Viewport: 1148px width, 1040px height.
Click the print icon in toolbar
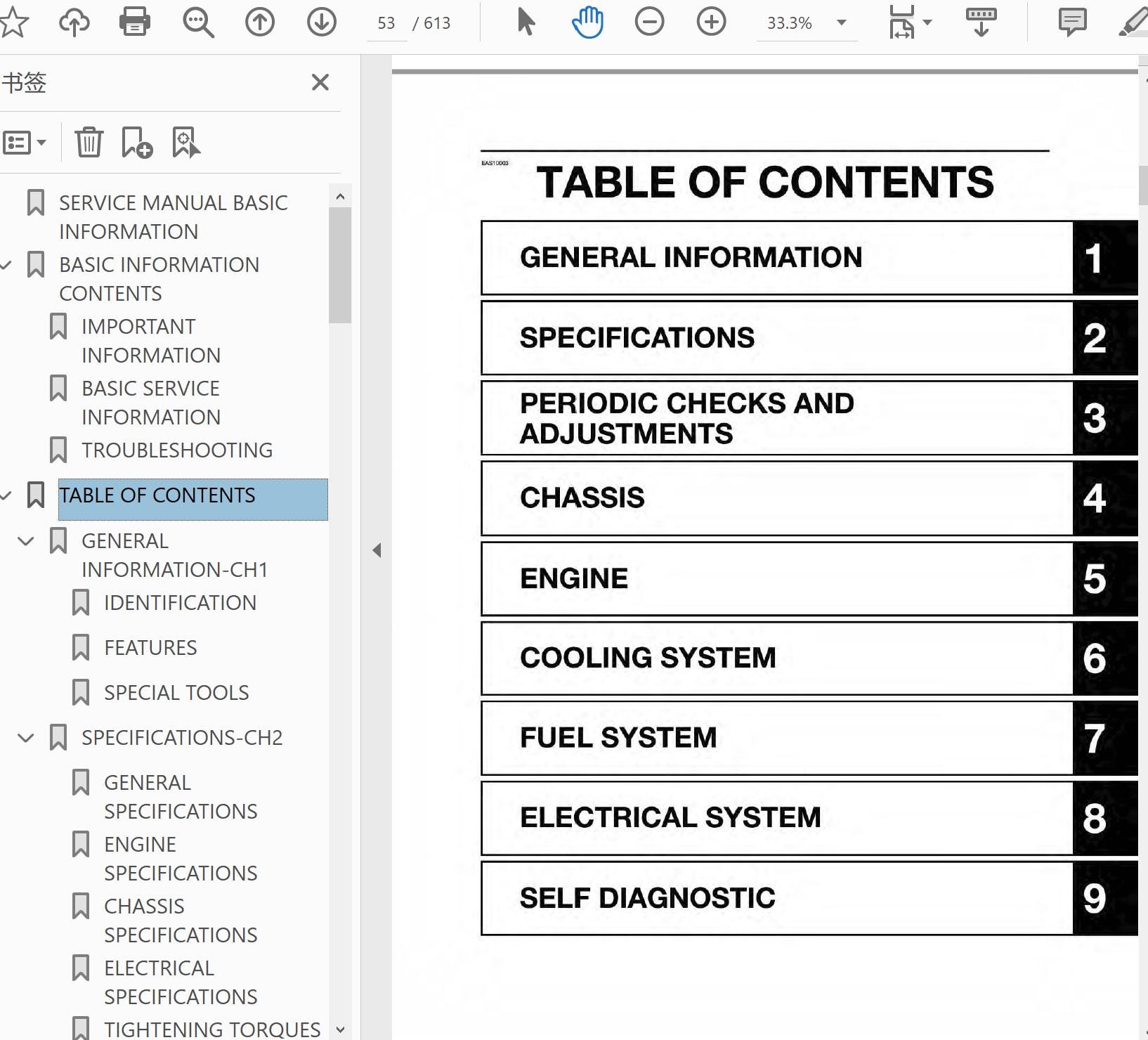point(135,22)
